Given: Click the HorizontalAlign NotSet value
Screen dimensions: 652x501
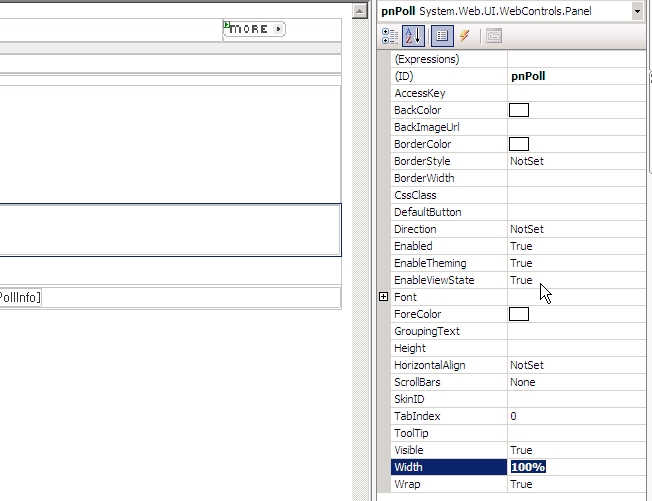Looking at the screenshot, I should click(527, 365).
